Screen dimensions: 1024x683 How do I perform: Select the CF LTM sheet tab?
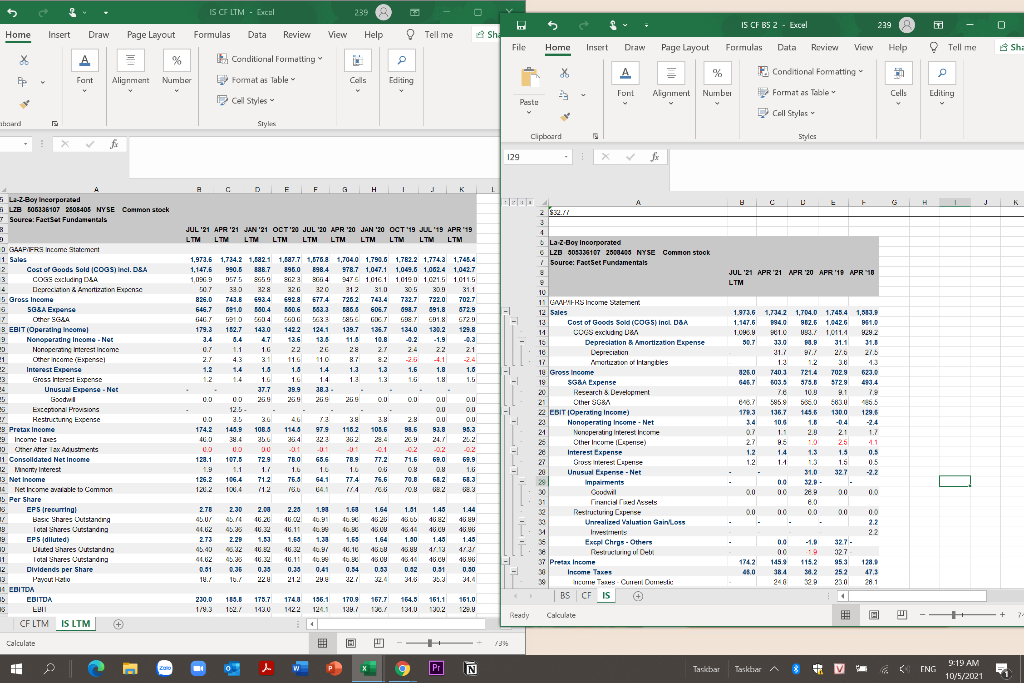coord(33,624)
